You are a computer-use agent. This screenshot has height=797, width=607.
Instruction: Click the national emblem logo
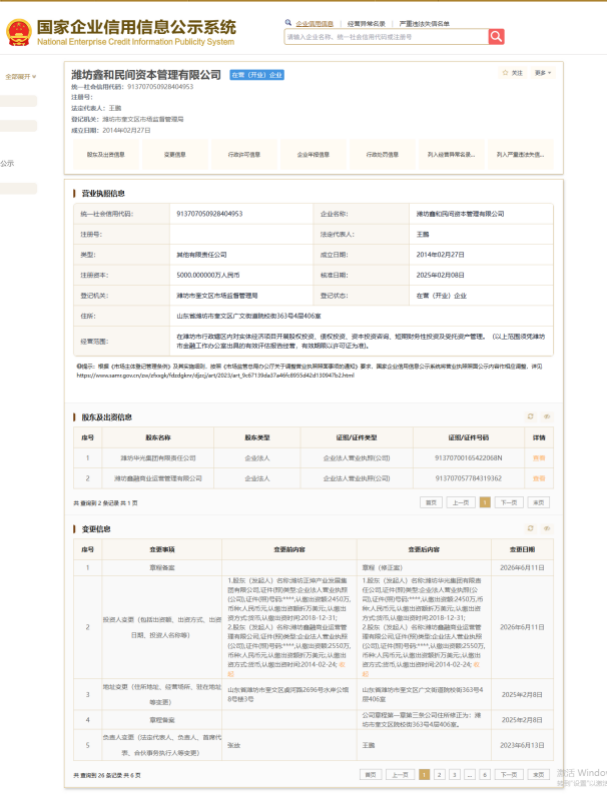(19, 33)
